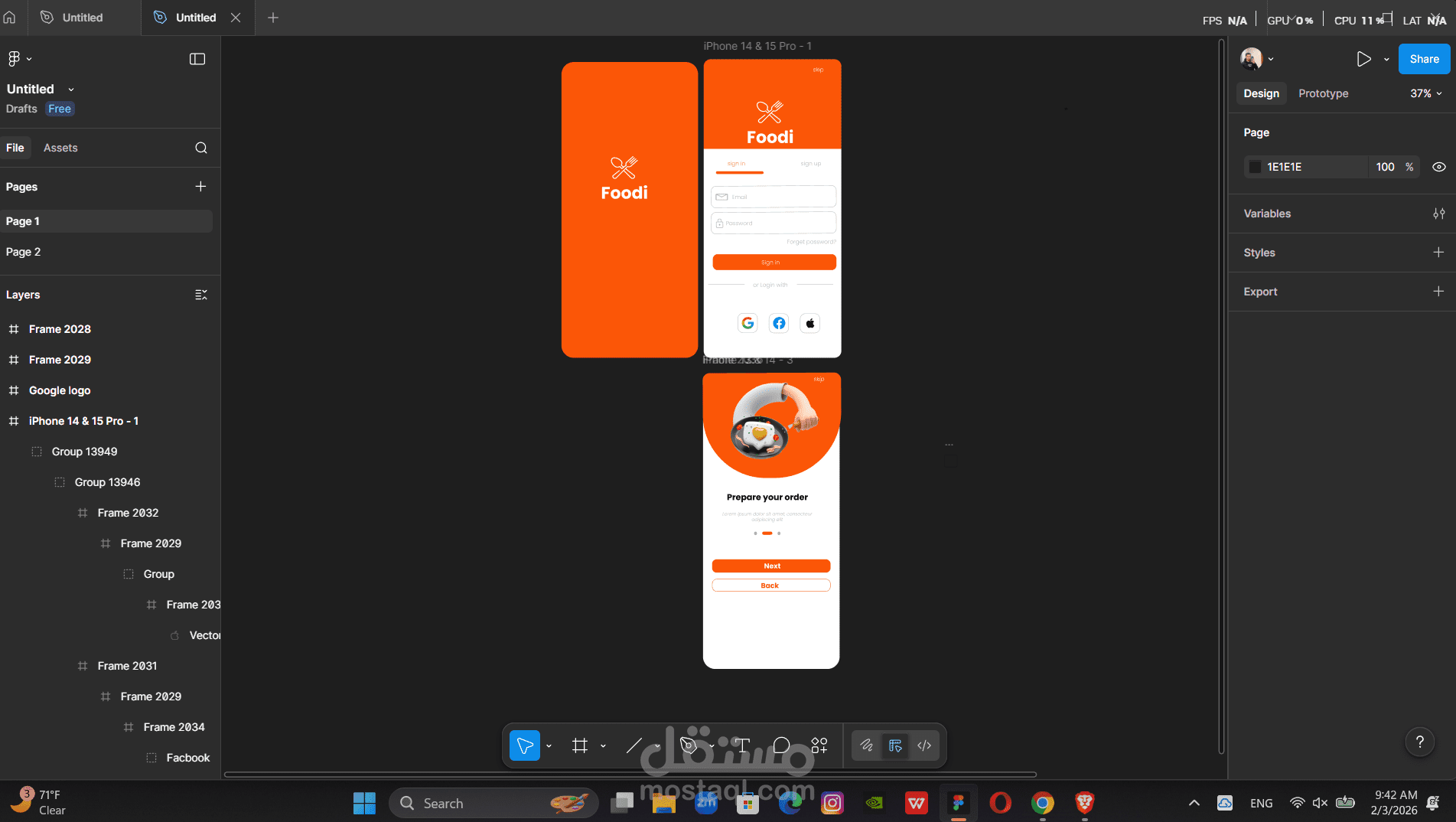The width and height of the screenshot is (1456, 822).
Task: Toggle the sidebar minimize UI icon
Action: (x=197, y=59)
